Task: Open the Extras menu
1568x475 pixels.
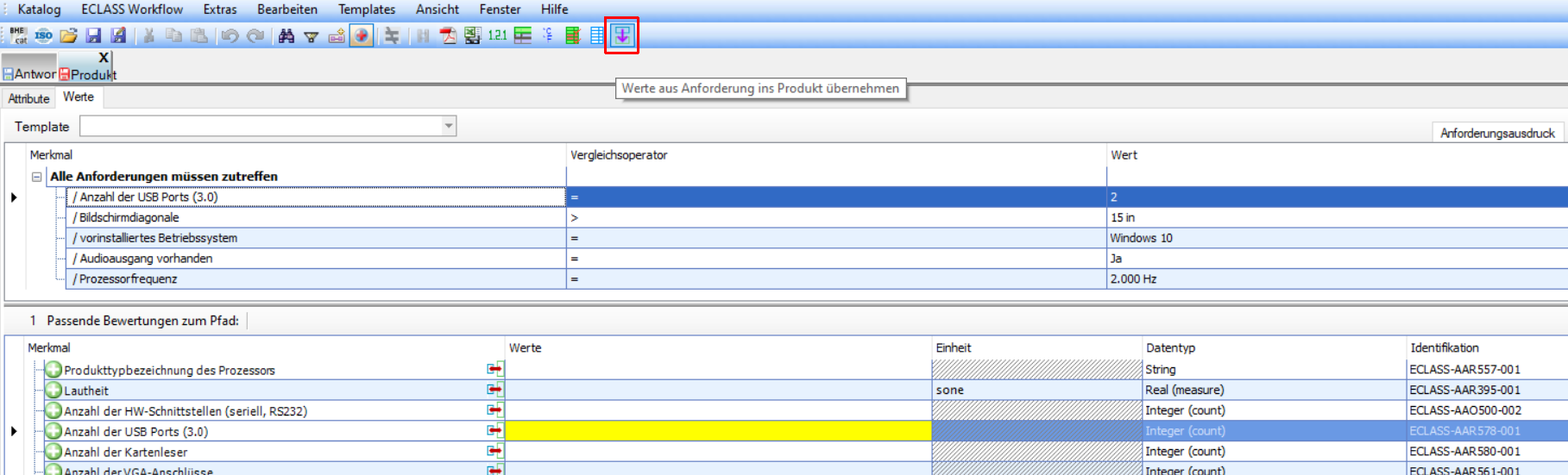Action: 219,9
